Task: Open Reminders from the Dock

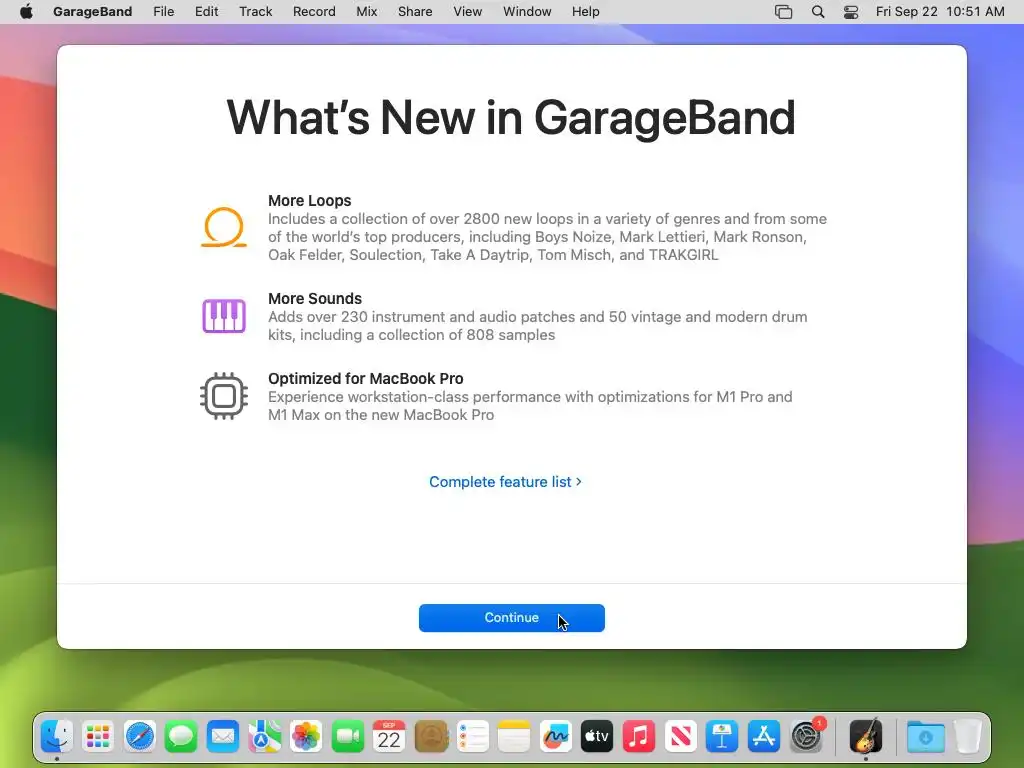Action: [x=472, y=737]
